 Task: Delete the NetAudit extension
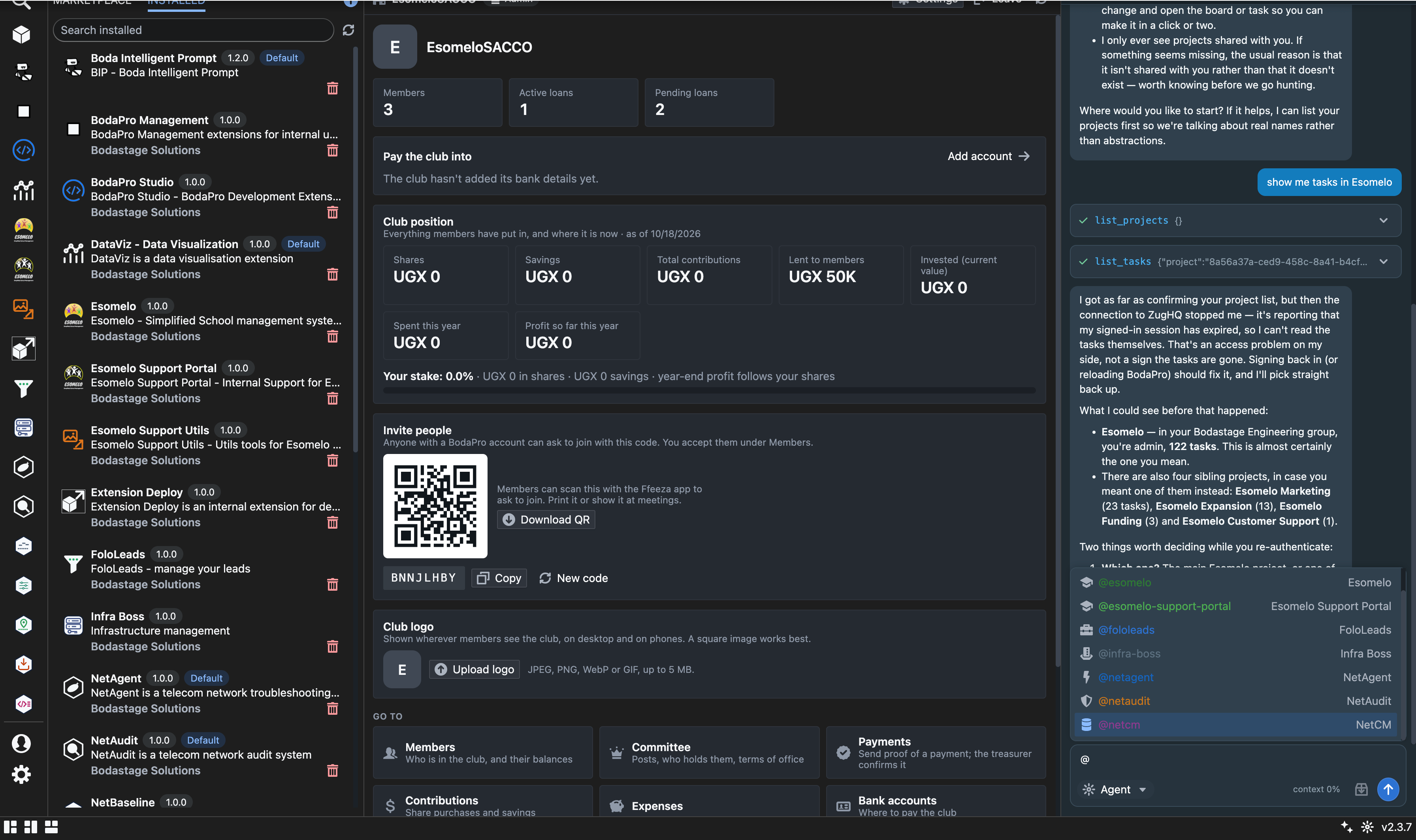[x=332, y=770]
